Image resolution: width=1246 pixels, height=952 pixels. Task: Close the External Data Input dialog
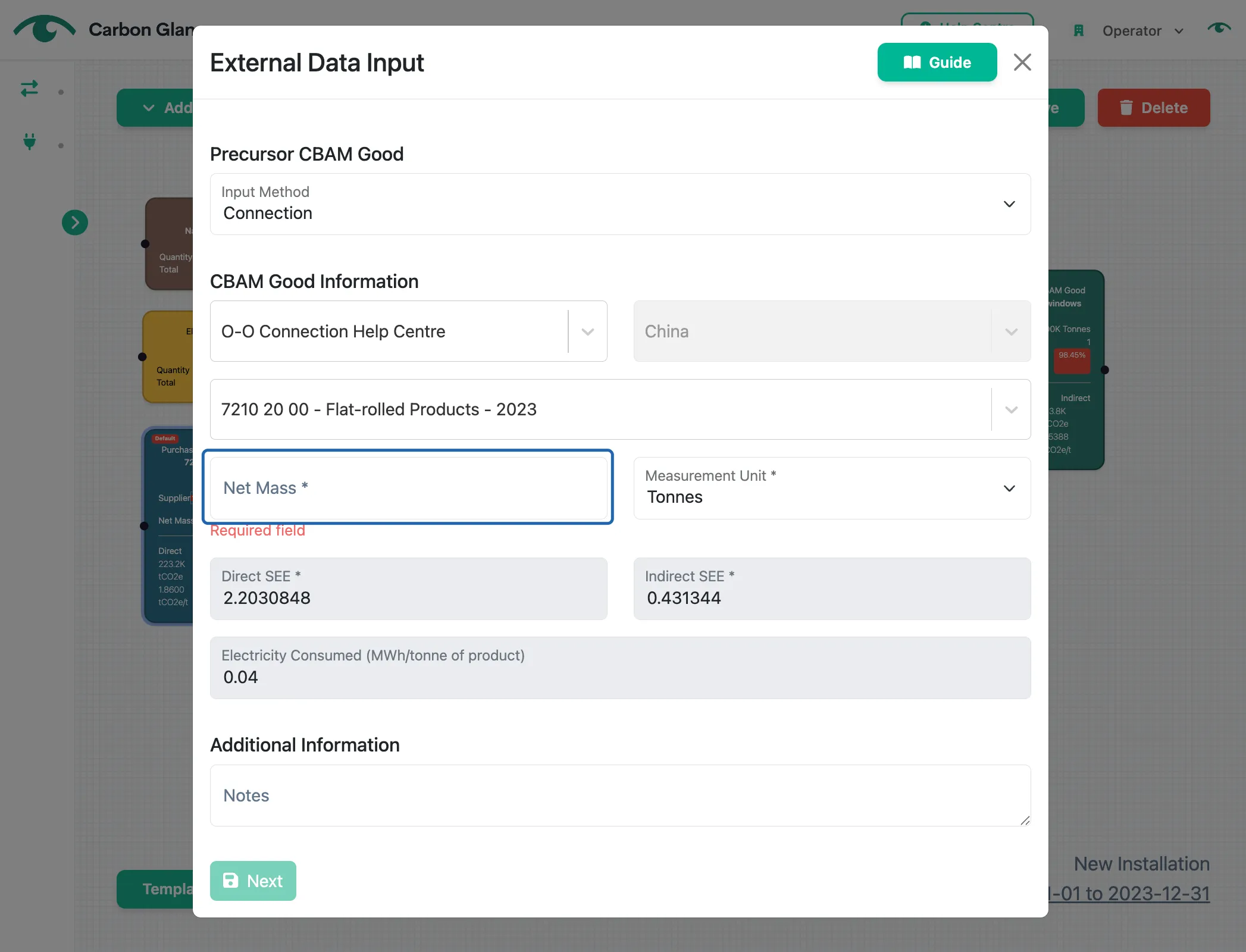pos(1022,62)
